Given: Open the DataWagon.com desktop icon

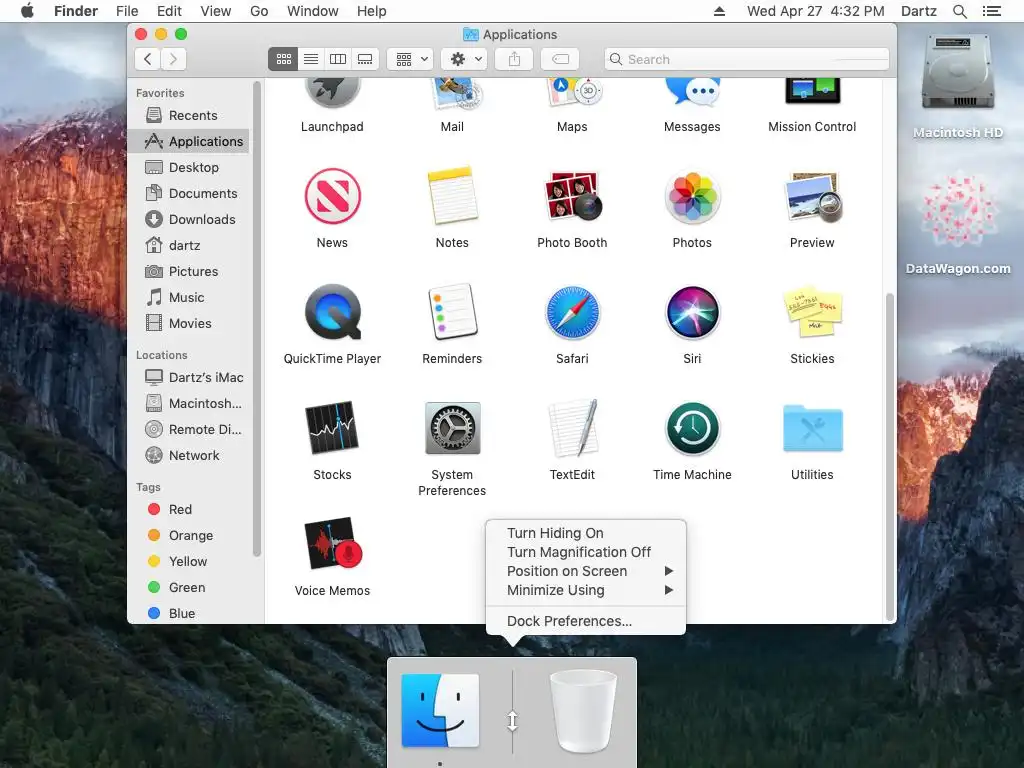Looking at the screenshot, I should 958,210.
